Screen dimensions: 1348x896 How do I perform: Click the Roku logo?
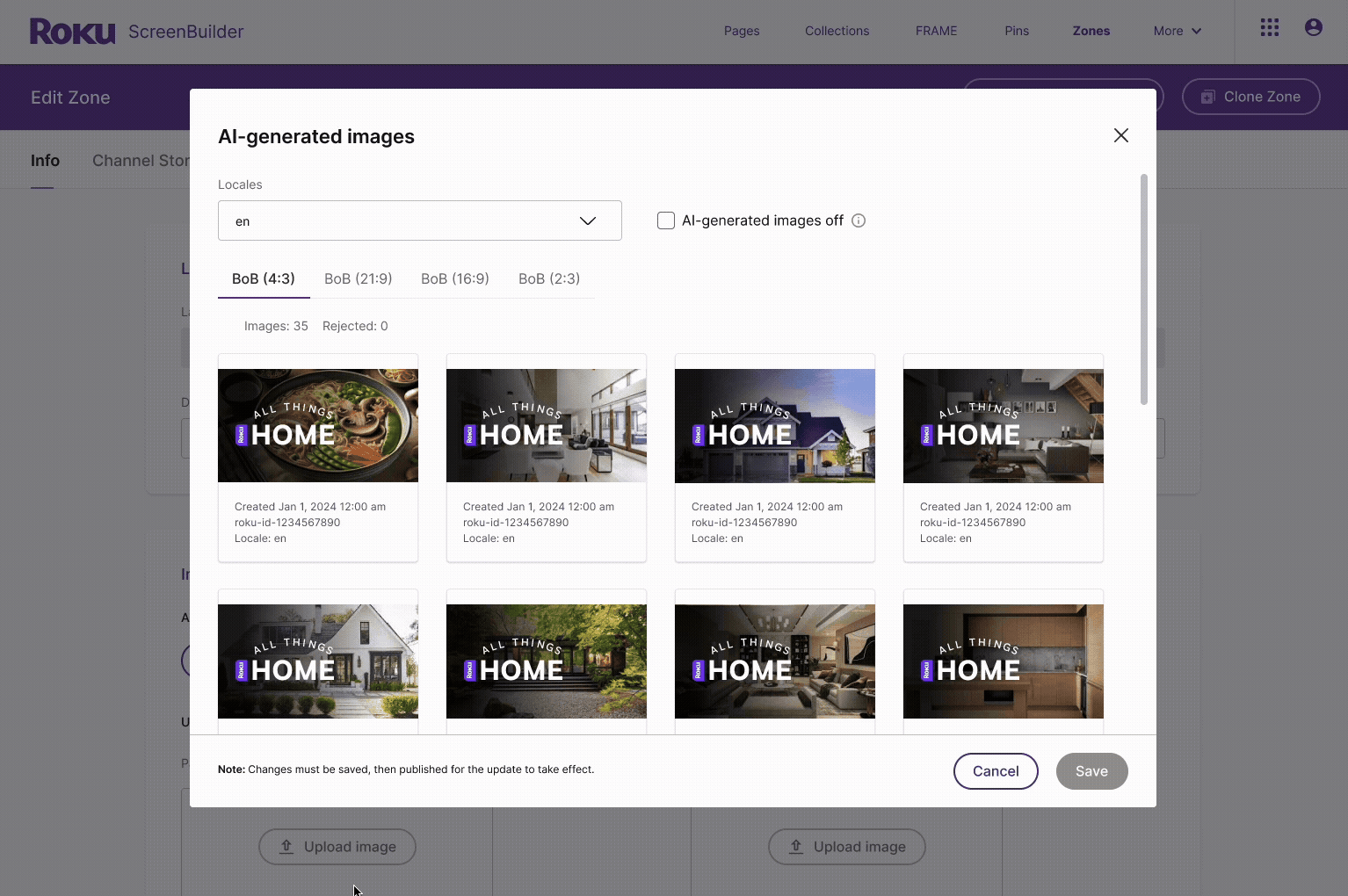(72, 32)
